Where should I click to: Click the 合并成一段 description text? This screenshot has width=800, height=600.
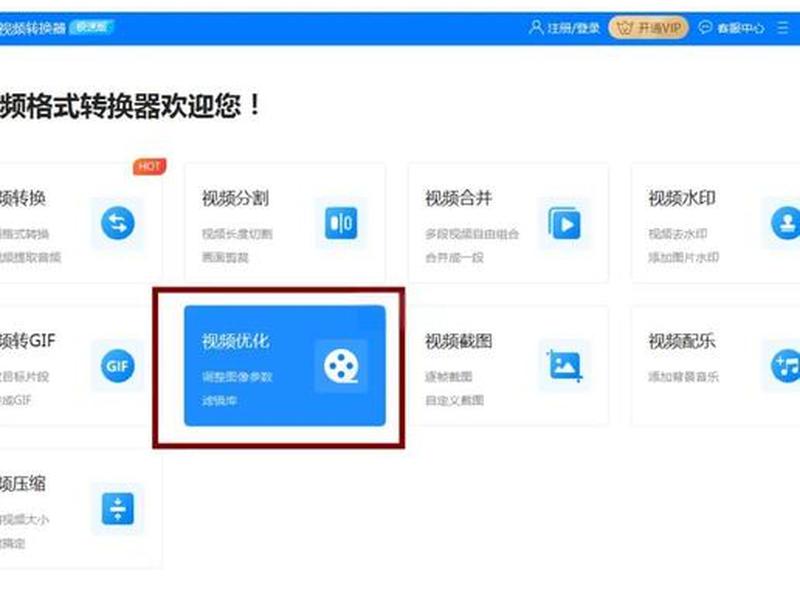tap(455, 258)
